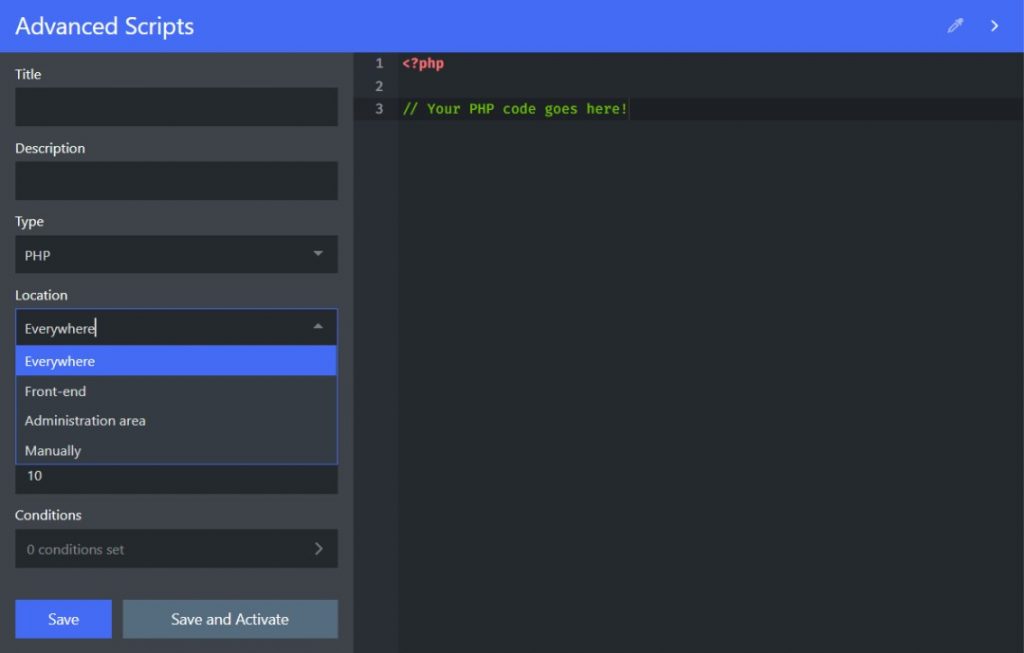
Task: Click the Title text field
Action: click(x=176, y=107)
